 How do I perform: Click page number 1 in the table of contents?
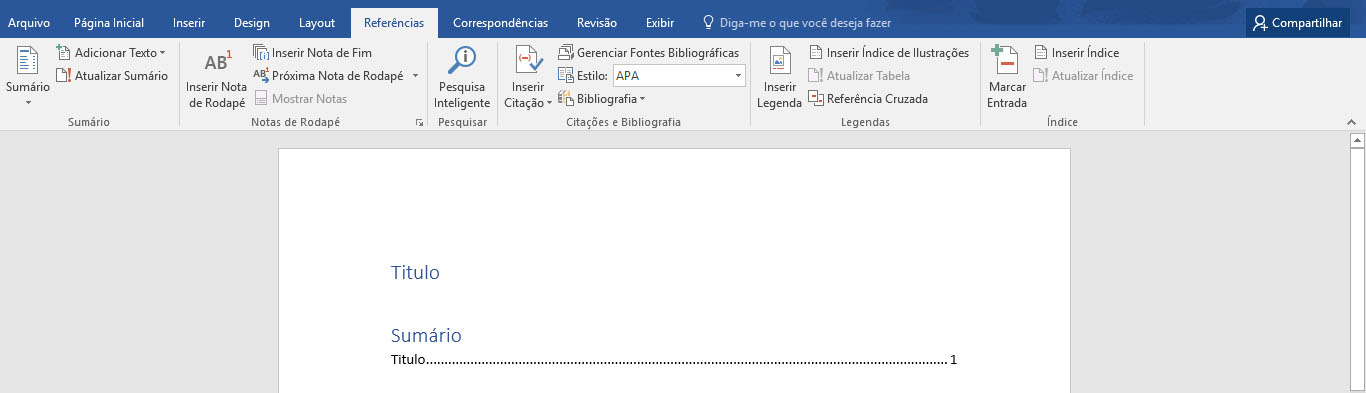coord(953,360)
